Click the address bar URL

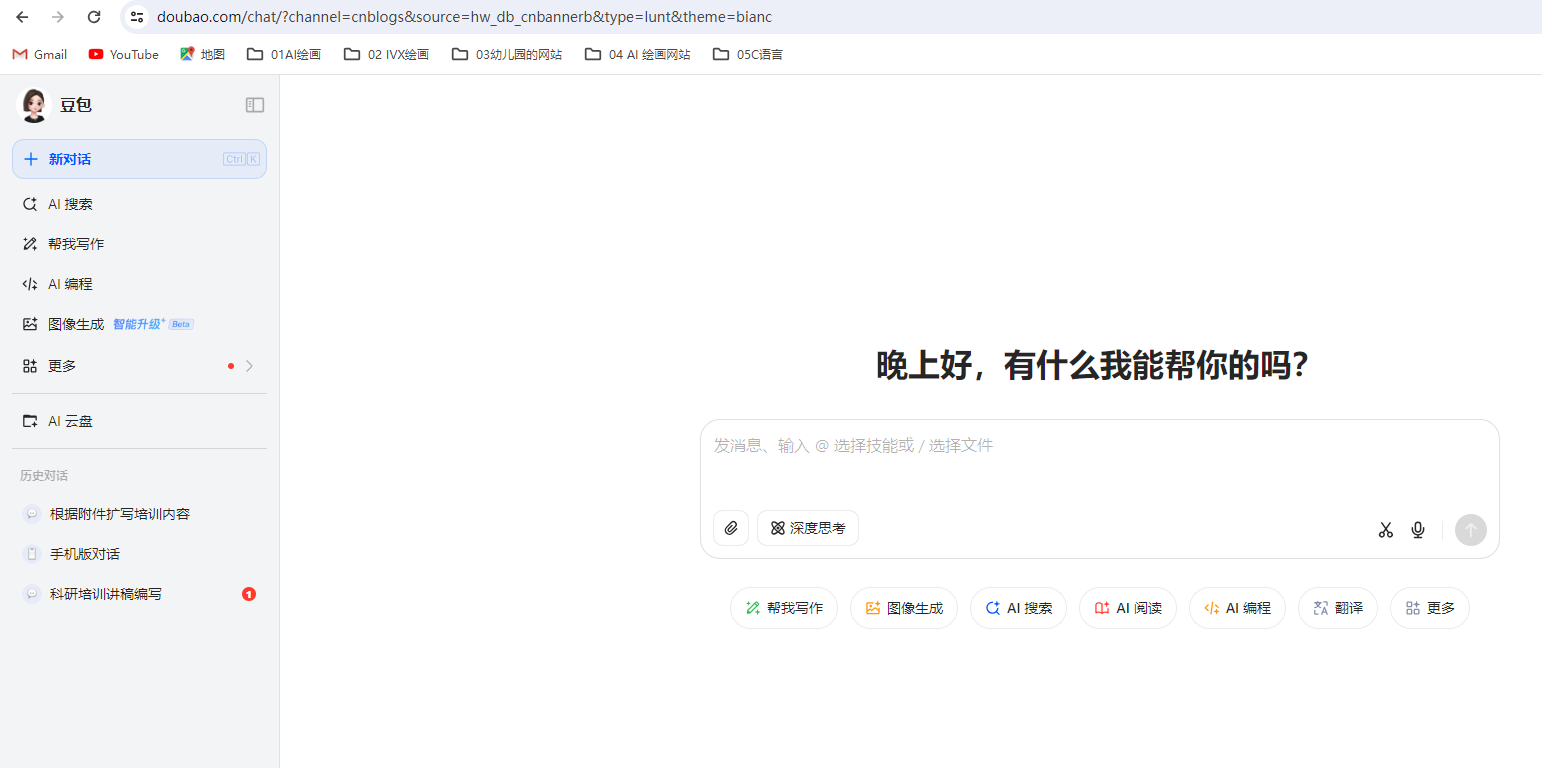click(464, 17)
